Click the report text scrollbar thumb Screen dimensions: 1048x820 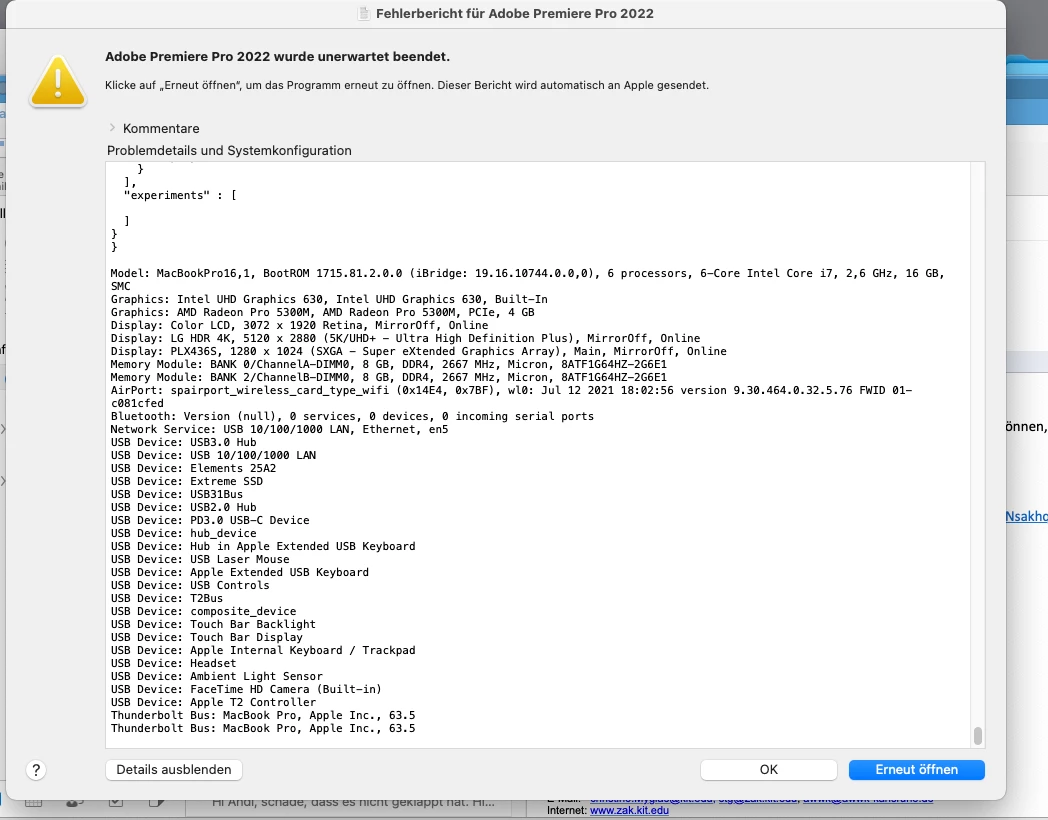point(978,735)
